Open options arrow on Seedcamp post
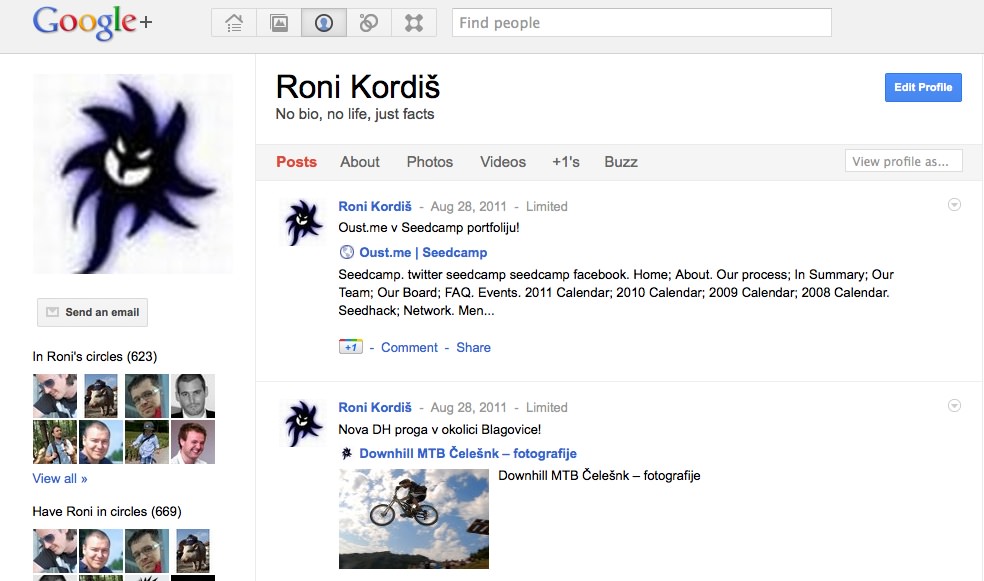Image resolution: width=984 pixels, height=581 pixels. click(x=954, y=205)
